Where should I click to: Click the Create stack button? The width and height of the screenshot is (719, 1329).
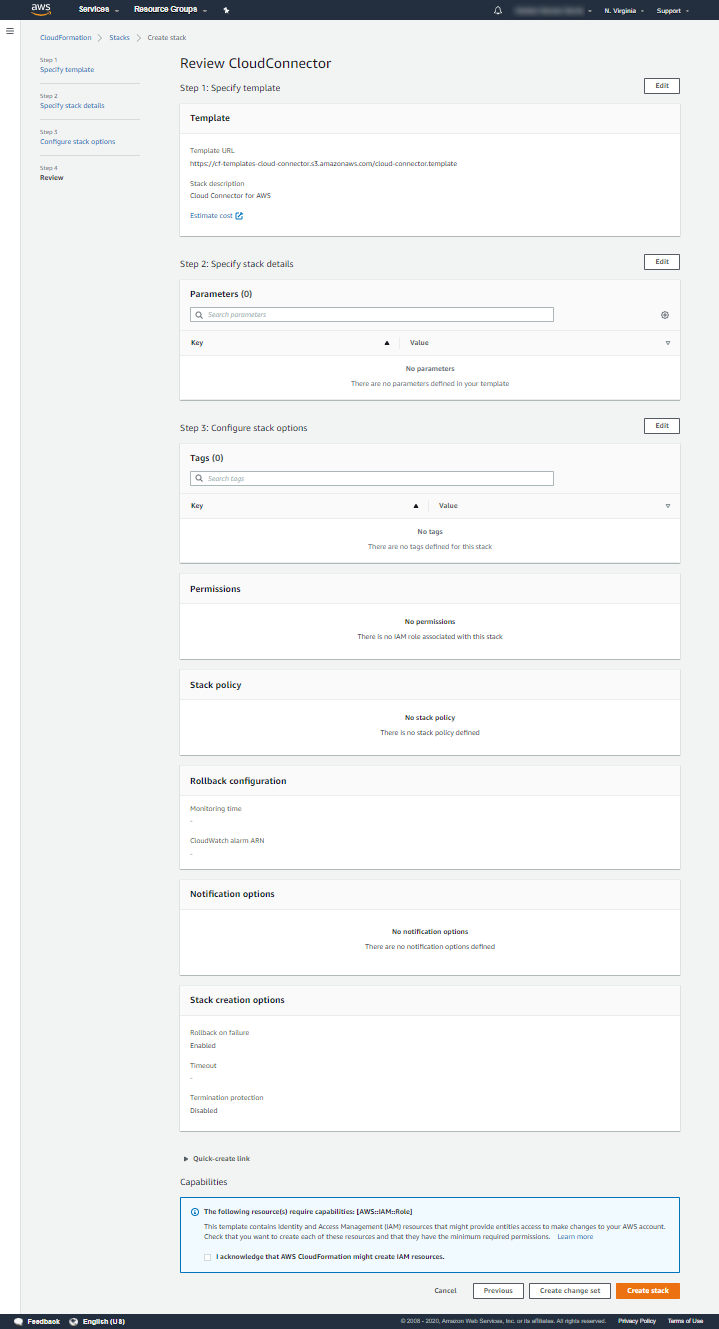(648, 1291)
